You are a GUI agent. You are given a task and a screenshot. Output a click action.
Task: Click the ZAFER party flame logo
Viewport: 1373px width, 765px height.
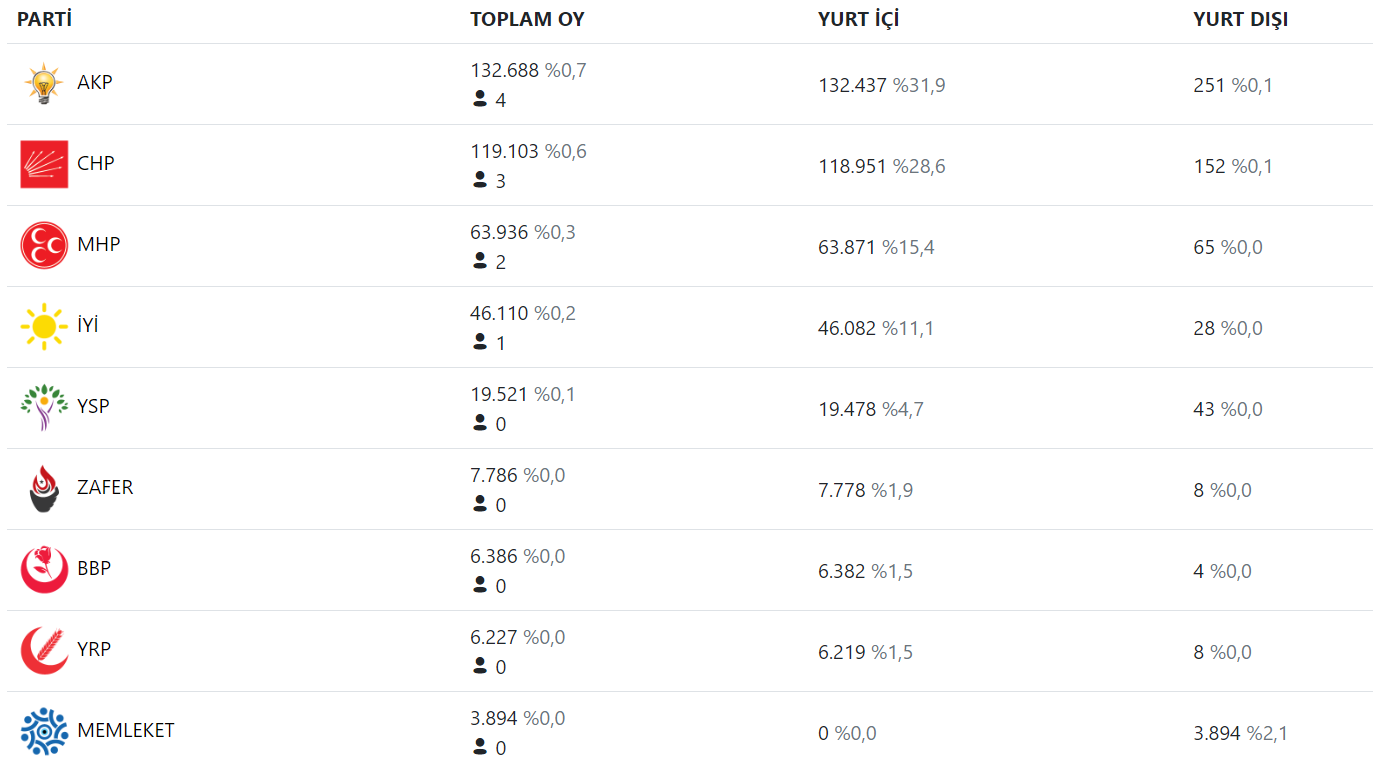pos(44,488)
